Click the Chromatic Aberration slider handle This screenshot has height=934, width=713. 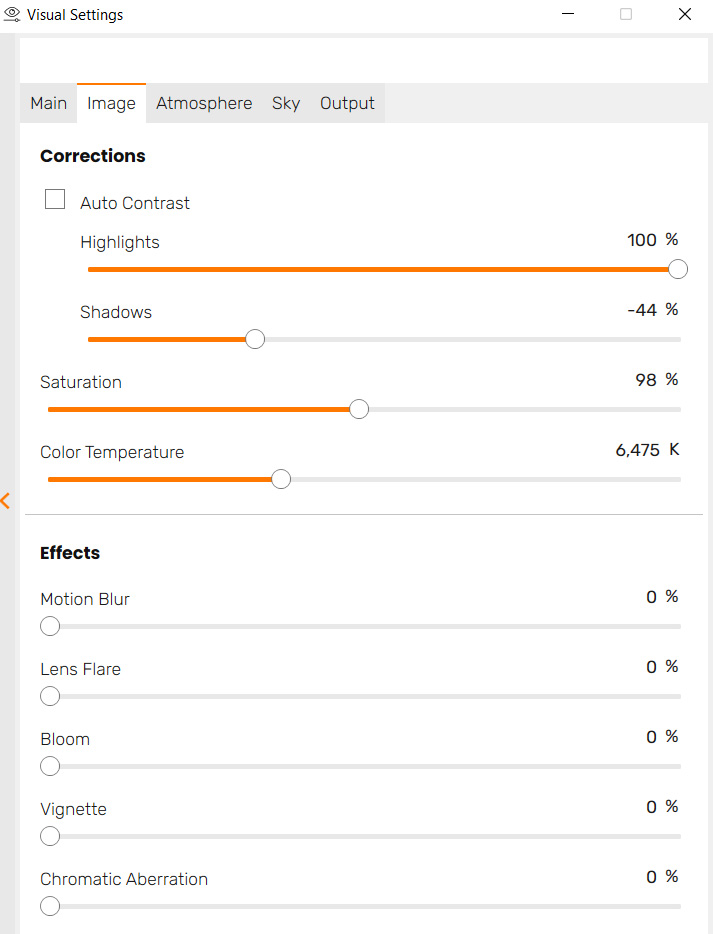50,907
